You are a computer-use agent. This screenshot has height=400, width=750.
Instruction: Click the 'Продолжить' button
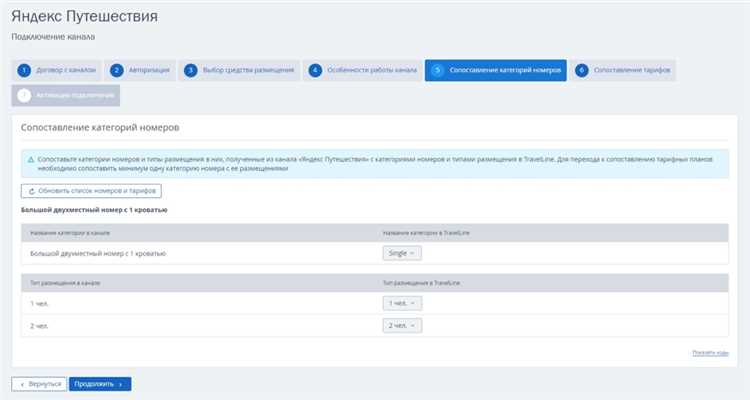[100, 384]
